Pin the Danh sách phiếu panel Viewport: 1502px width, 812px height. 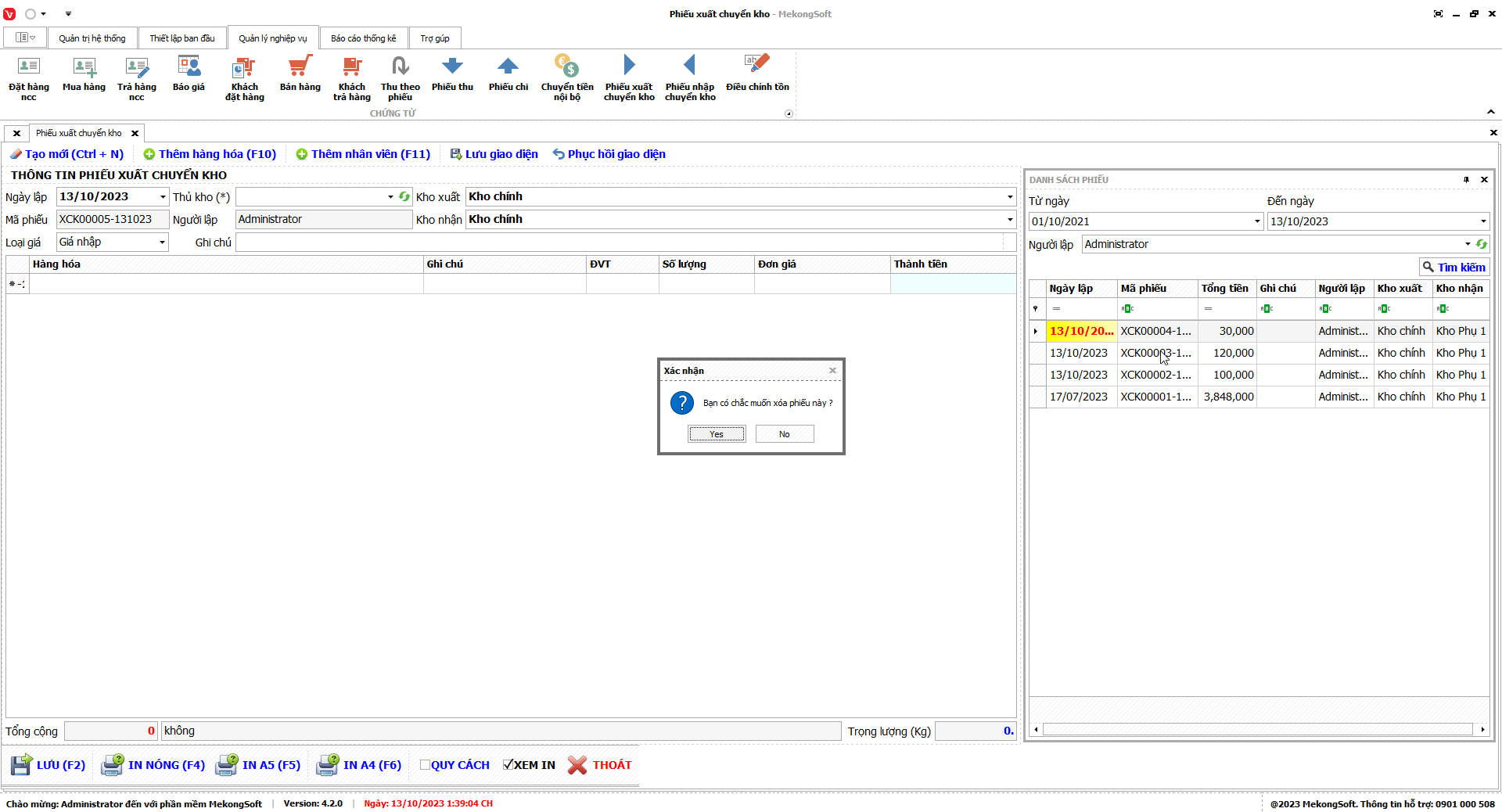[x=1466, y=180]
